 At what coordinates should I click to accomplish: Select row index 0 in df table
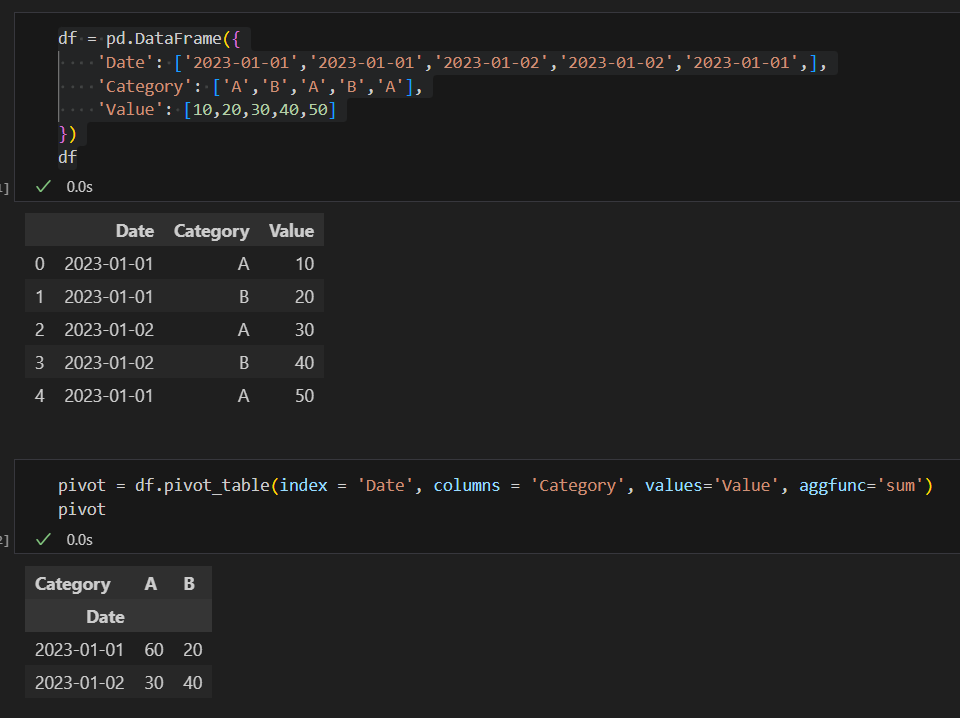tap(40, 264)
